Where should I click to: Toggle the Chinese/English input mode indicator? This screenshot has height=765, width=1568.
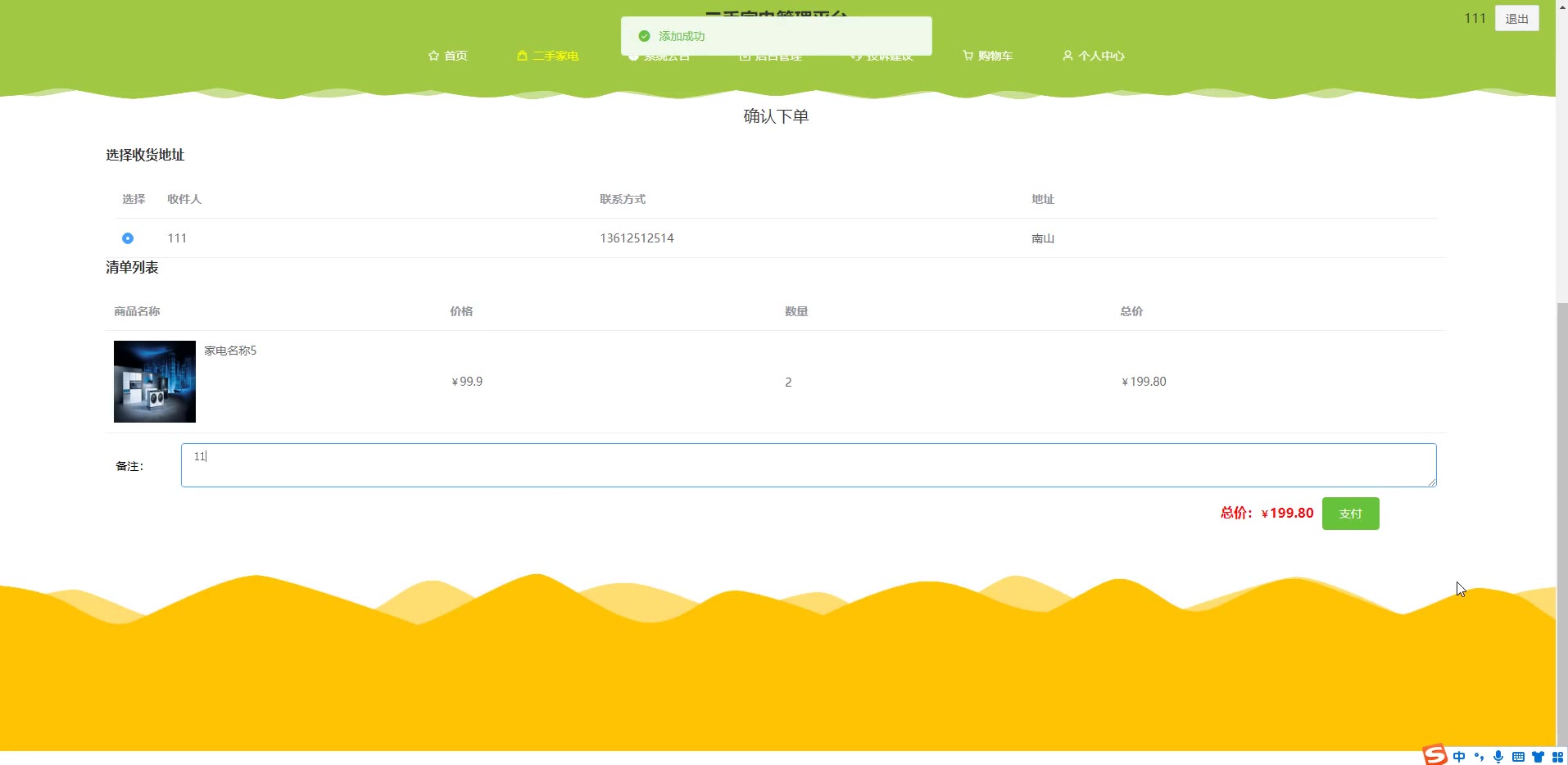click(x=1459, y=757)
